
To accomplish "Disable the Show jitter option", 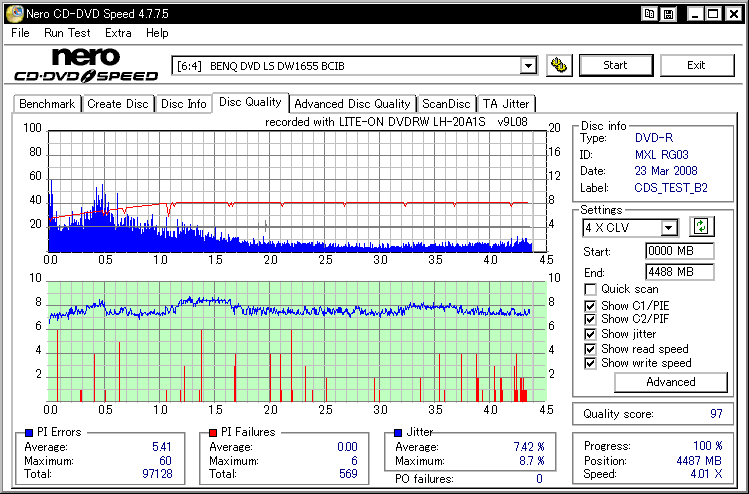I will point(590,334).
